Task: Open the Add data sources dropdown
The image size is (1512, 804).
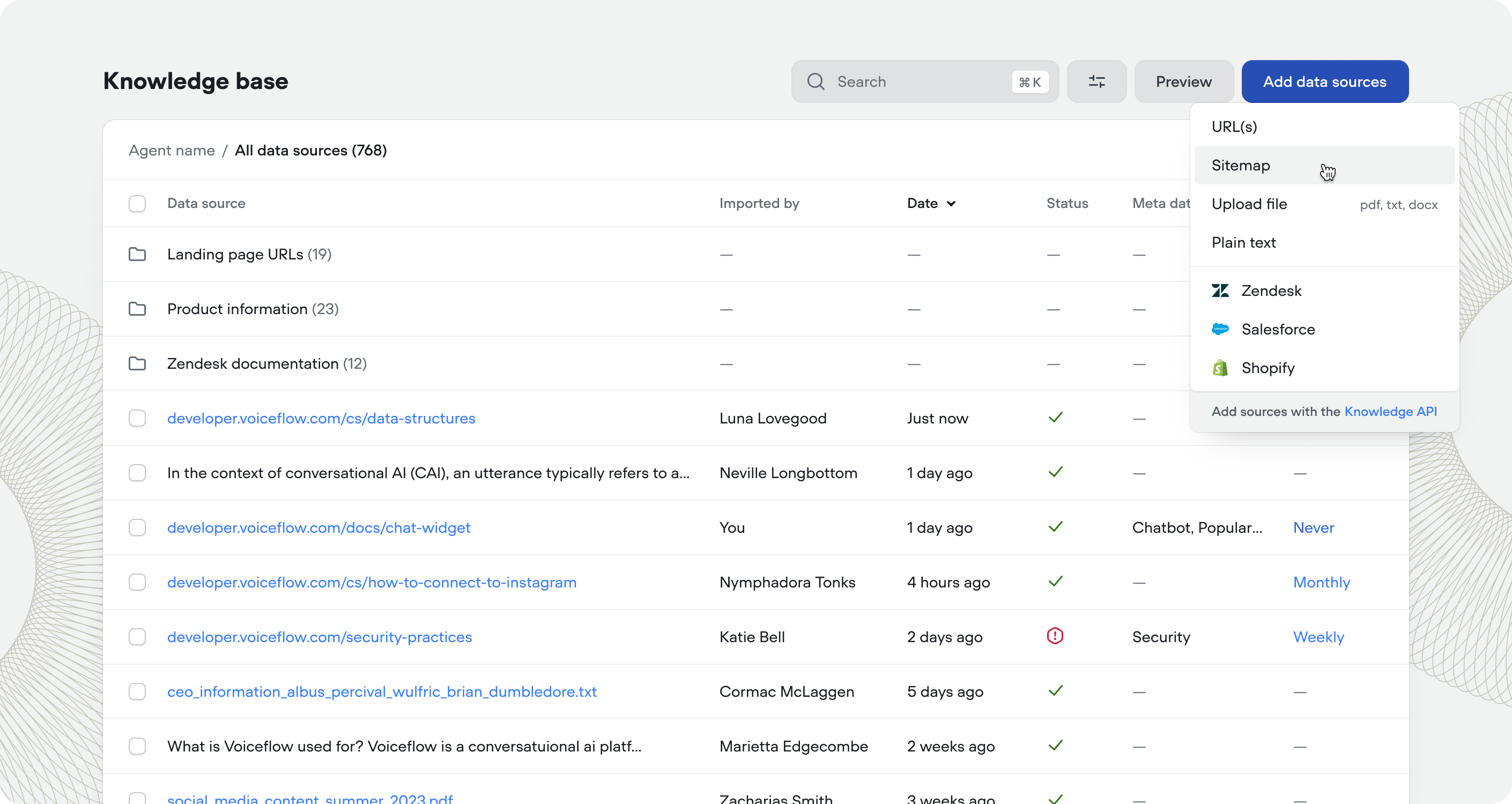Action: [1325, 81]
